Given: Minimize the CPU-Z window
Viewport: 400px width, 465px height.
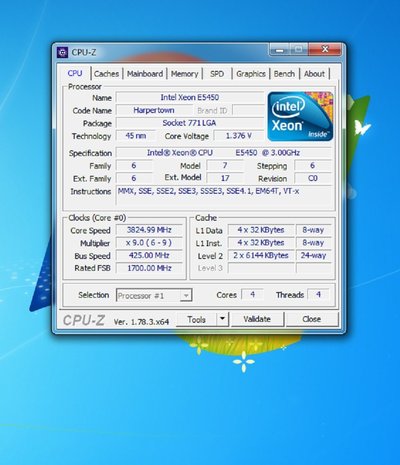Looking at the screenshot, I should tap(280, 50).
